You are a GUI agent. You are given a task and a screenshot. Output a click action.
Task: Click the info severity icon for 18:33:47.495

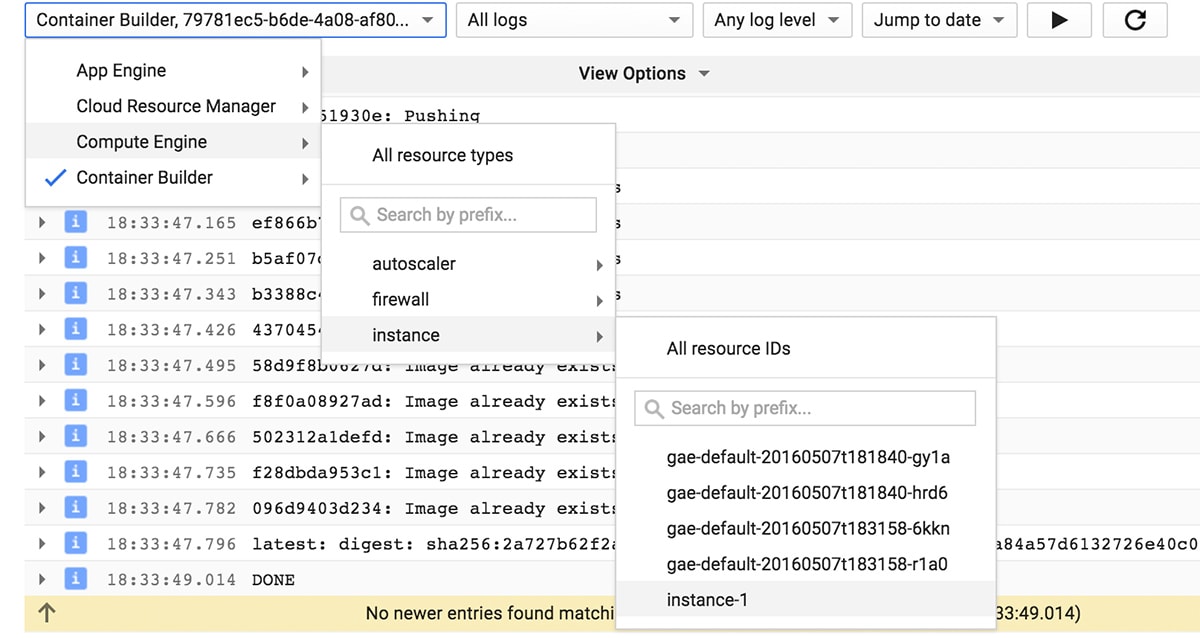74,365
